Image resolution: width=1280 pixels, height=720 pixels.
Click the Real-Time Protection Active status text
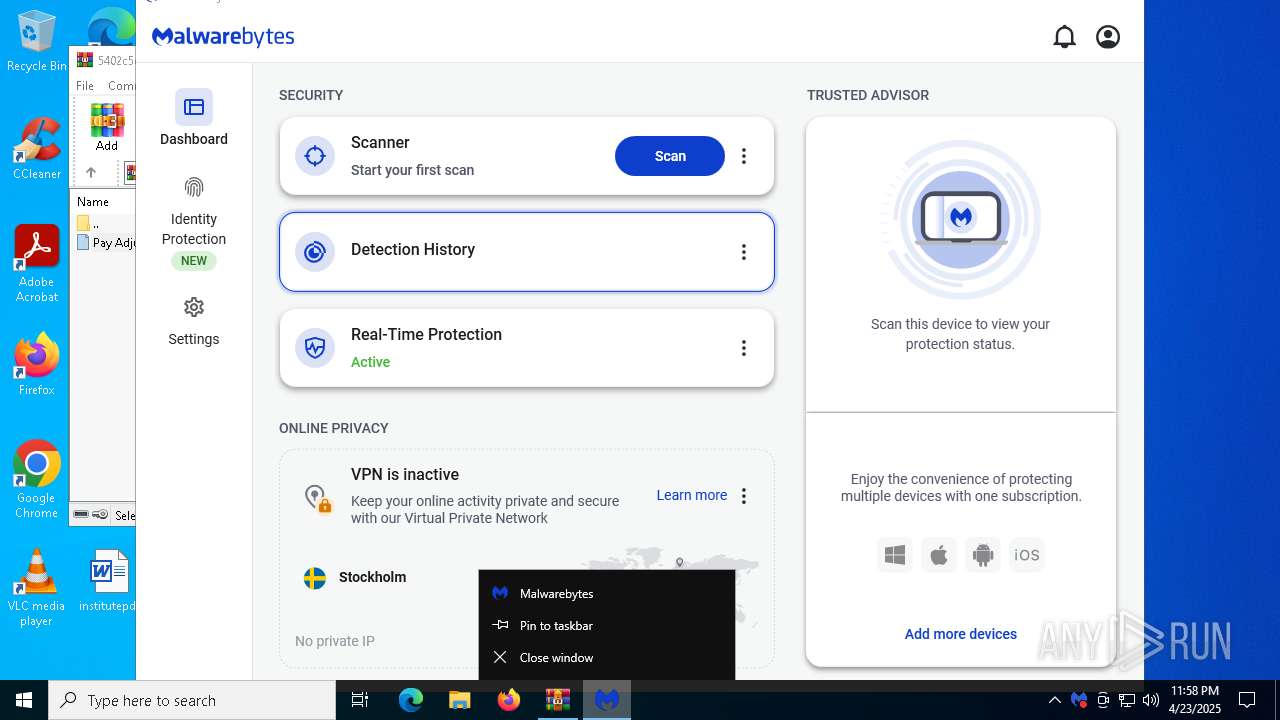click(370, 362)
